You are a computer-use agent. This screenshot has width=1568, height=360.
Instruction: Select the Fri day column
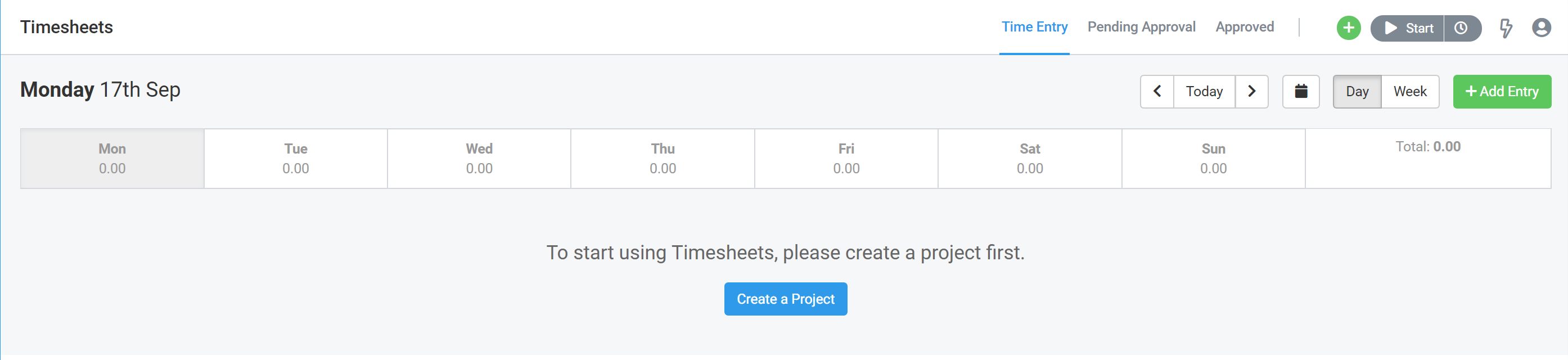(x=846, y=159)
